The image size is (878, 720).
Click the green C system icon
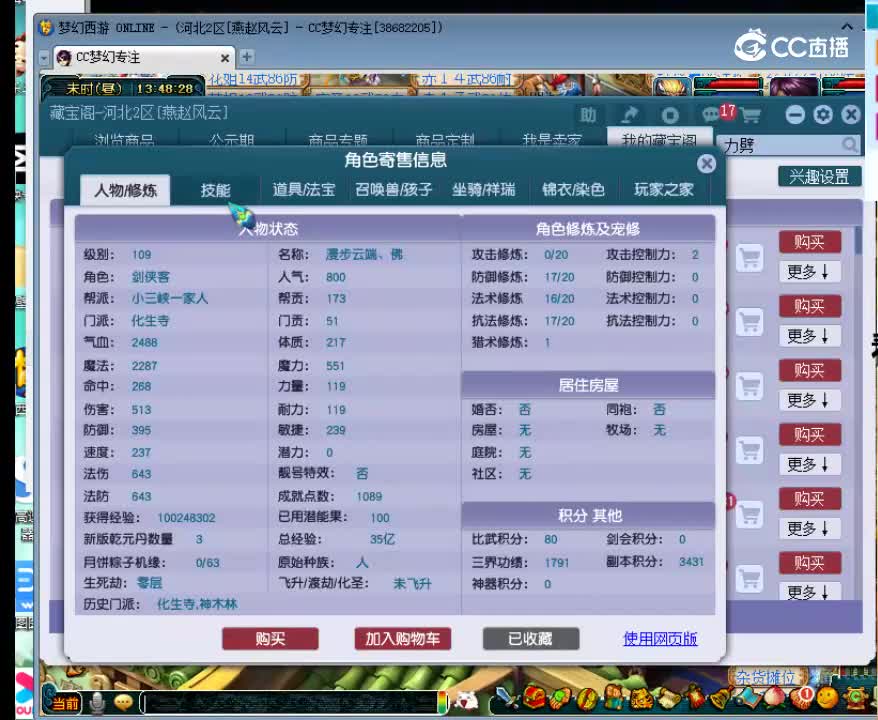click(855, 698)
